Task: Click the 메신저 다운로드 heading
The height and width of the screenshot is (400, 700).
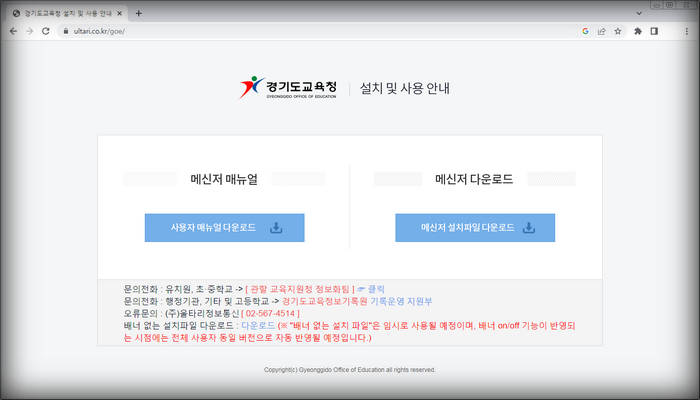Action: tap(474, 179)
